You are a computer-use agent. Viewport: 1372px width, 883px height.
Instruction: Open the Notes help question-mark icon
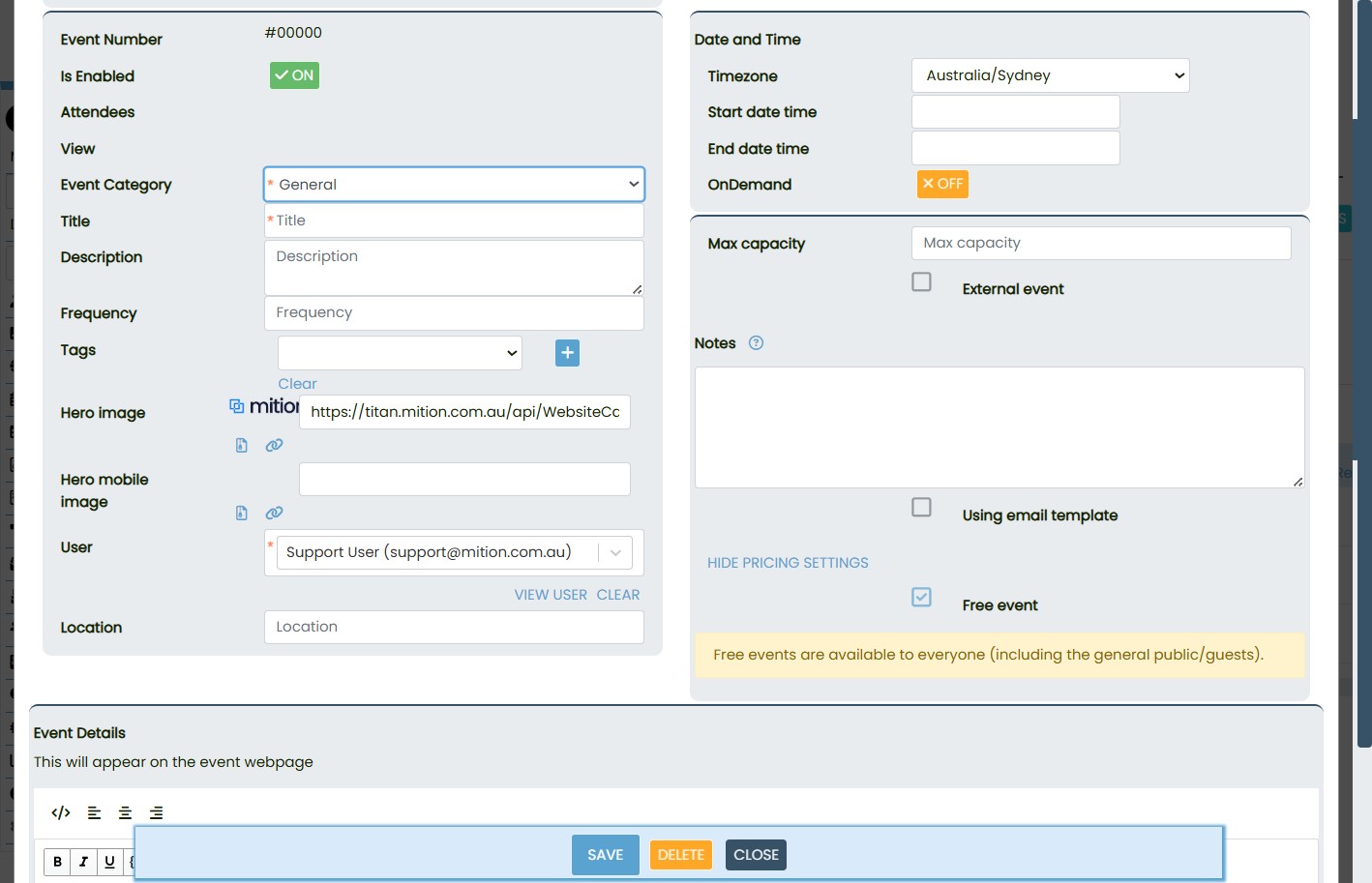[x=757, y=343]
